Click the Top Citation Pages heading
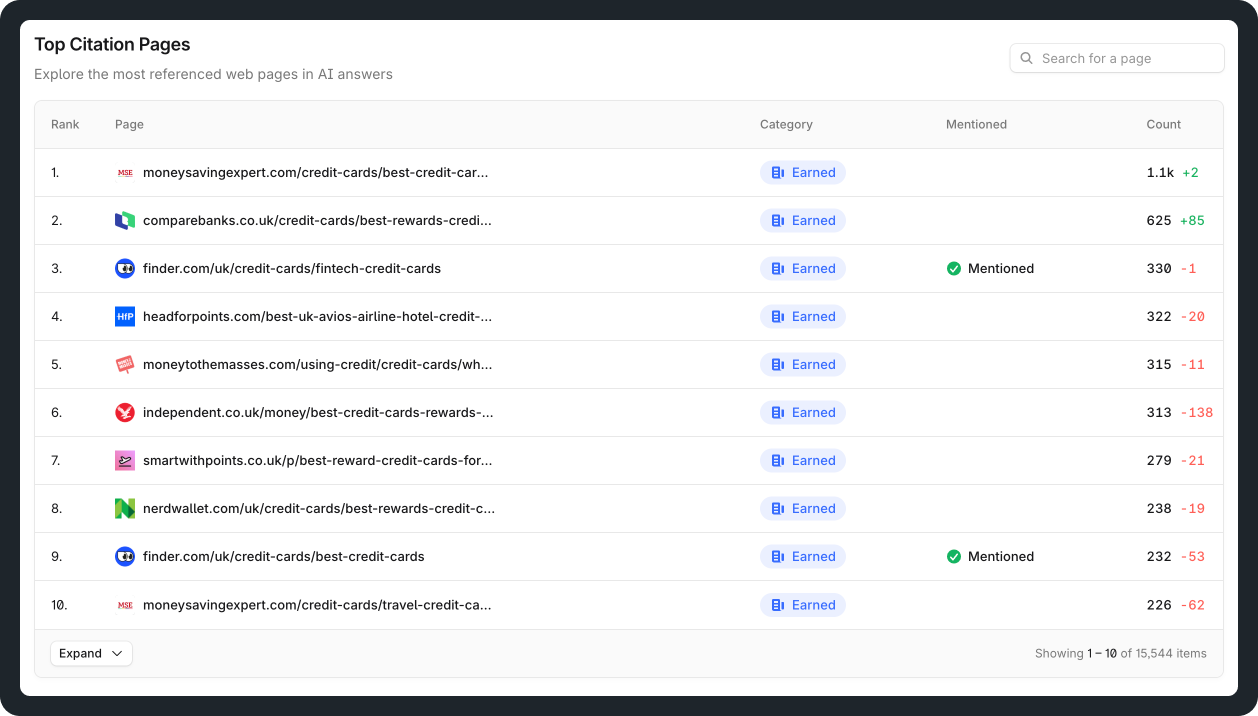This screenshot has height=716, width=1258. (112, 45)
